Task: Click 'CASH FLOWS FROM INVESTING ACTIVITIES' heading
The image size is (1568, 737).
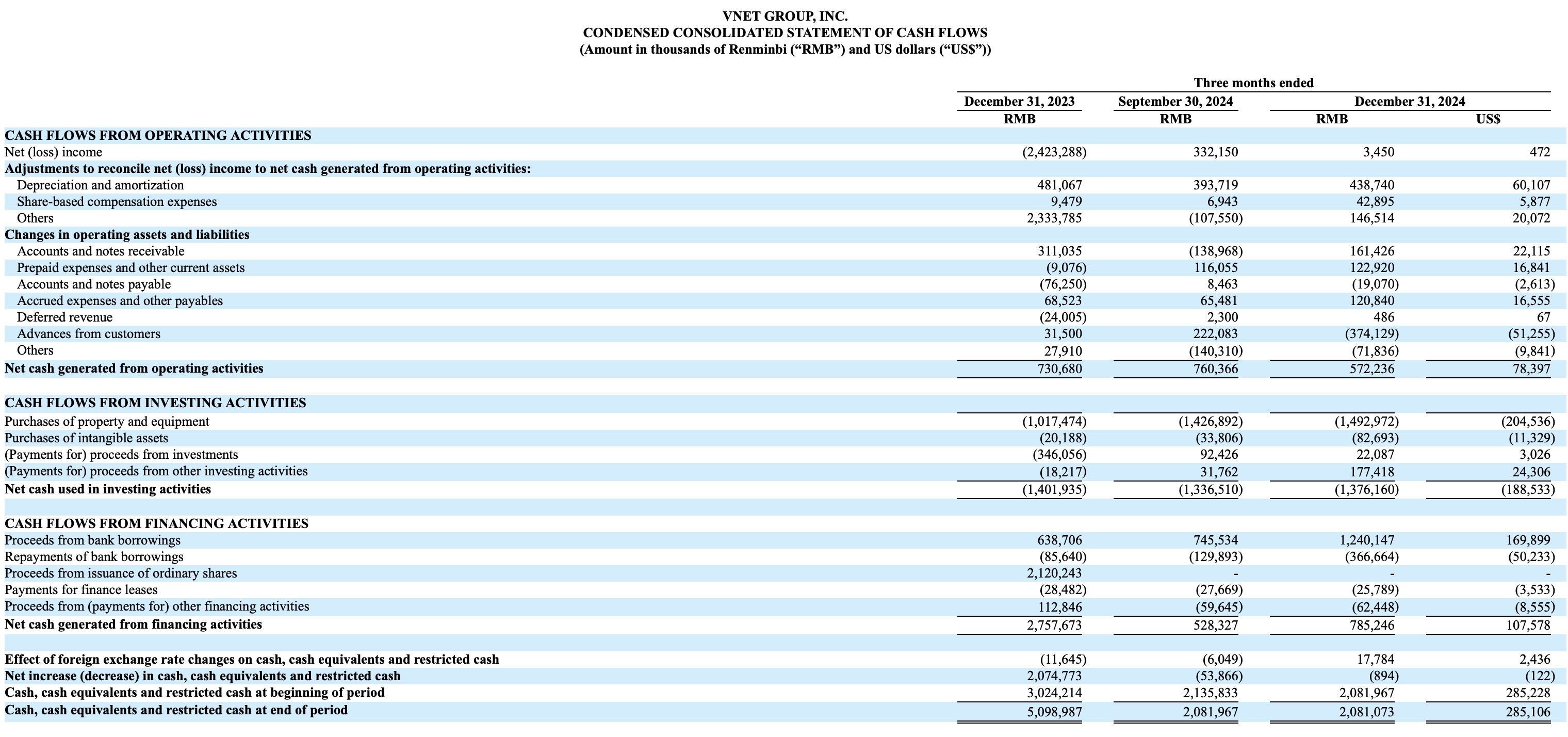Action: point(155,403)
